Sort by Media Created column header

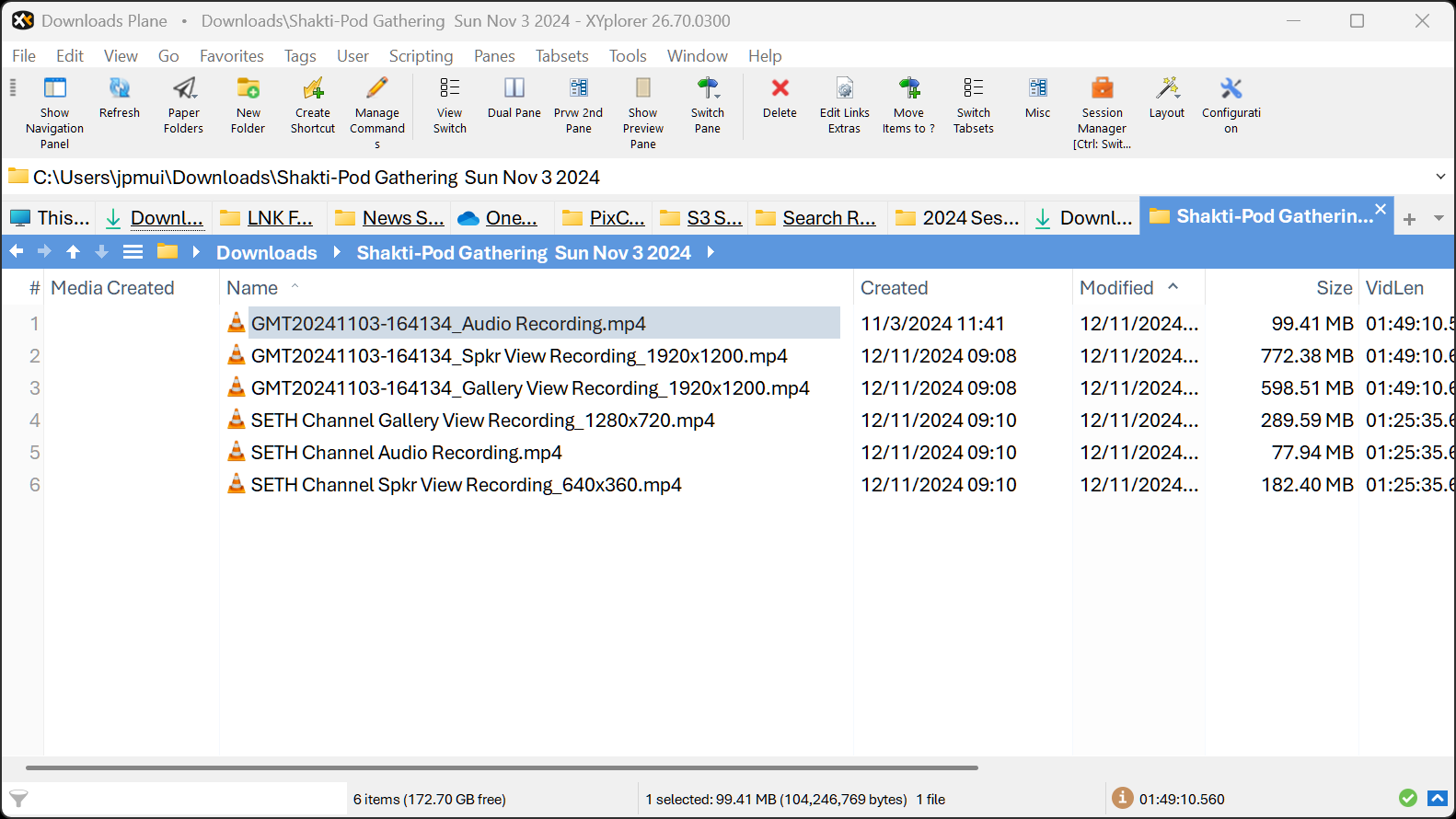point(112,288)
